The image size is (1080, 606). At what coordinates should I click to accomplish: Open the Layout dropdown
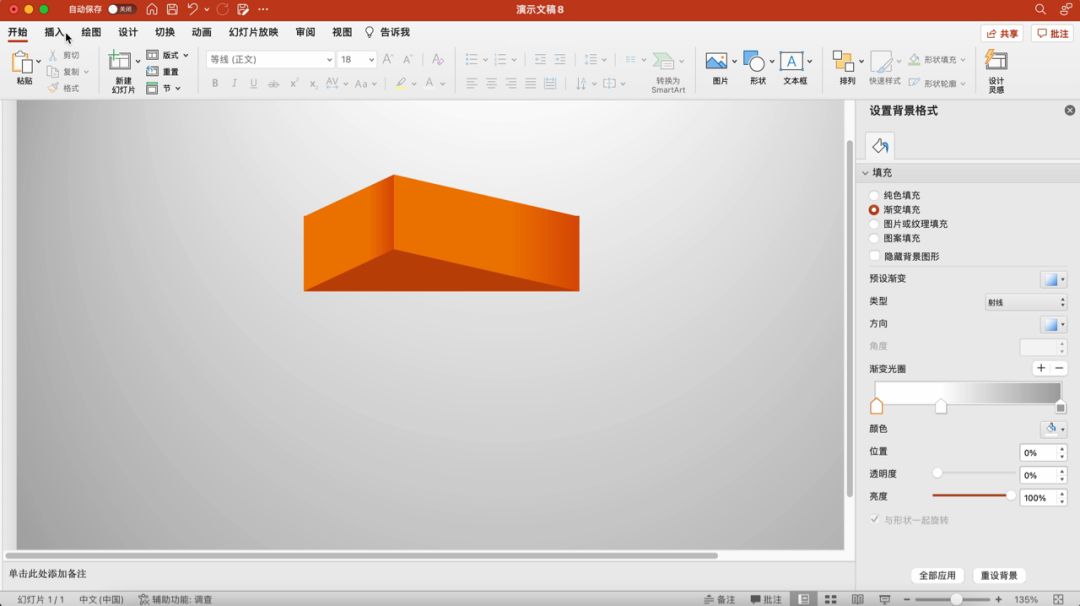167,55
